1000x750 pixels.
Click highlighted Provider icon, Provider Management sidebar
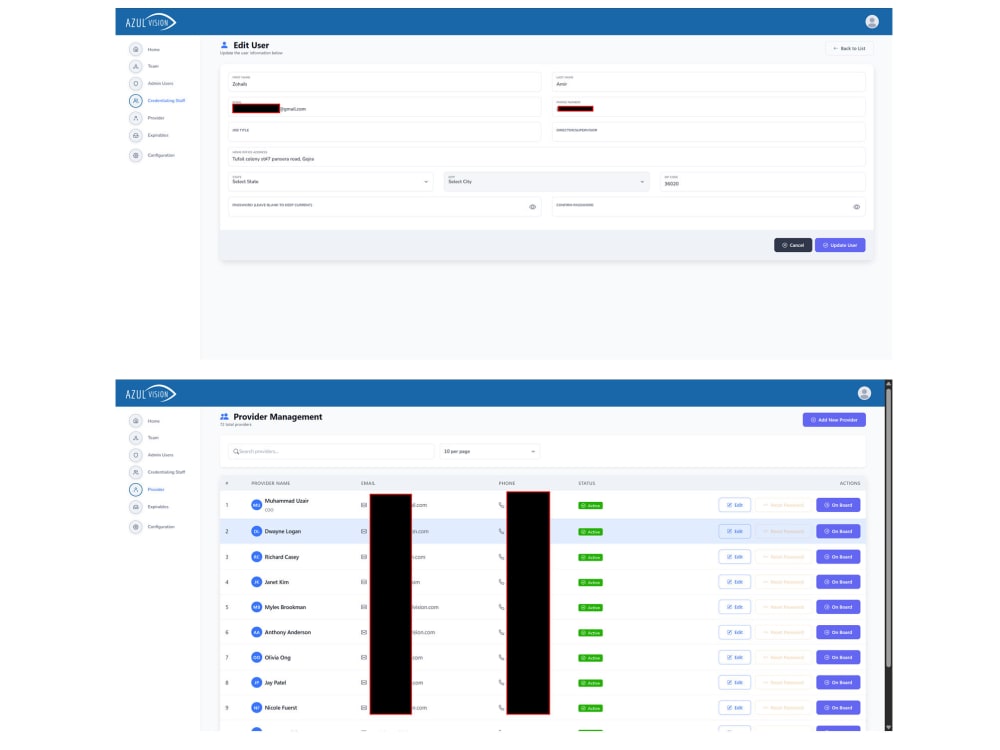(135, 490)
